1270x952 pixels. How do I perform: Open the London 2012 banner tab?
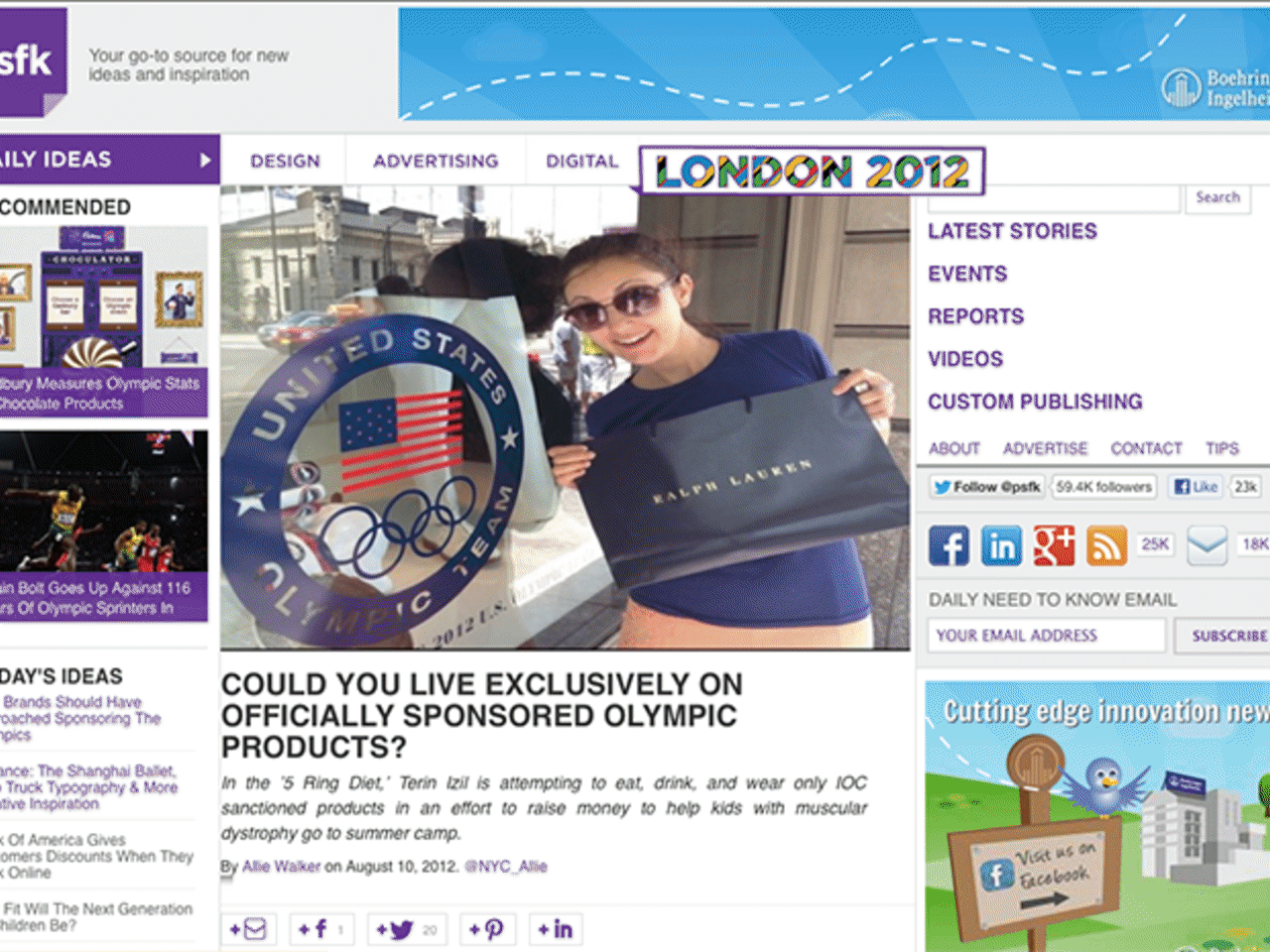pos(813,172)
